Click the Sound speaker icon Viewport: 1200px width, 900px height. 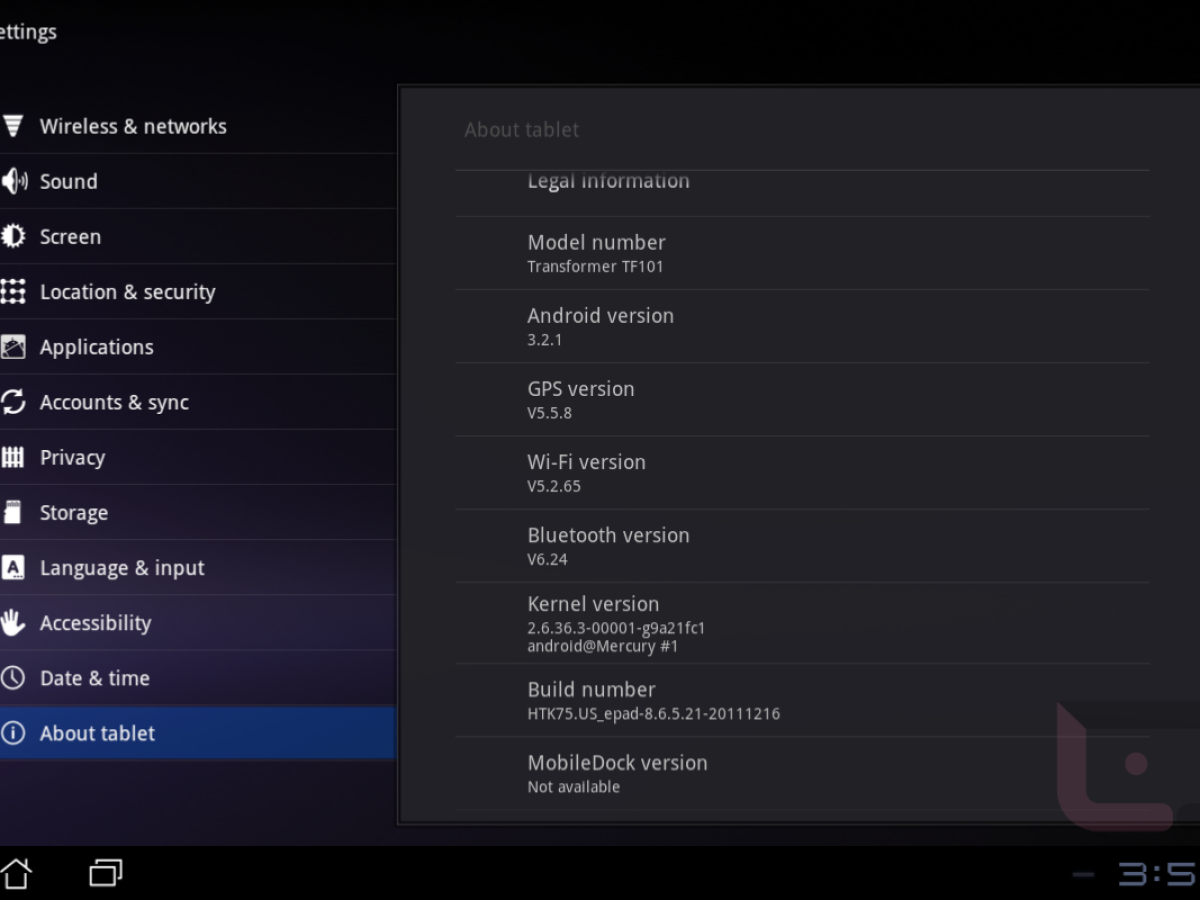click(x=14, y=181)
